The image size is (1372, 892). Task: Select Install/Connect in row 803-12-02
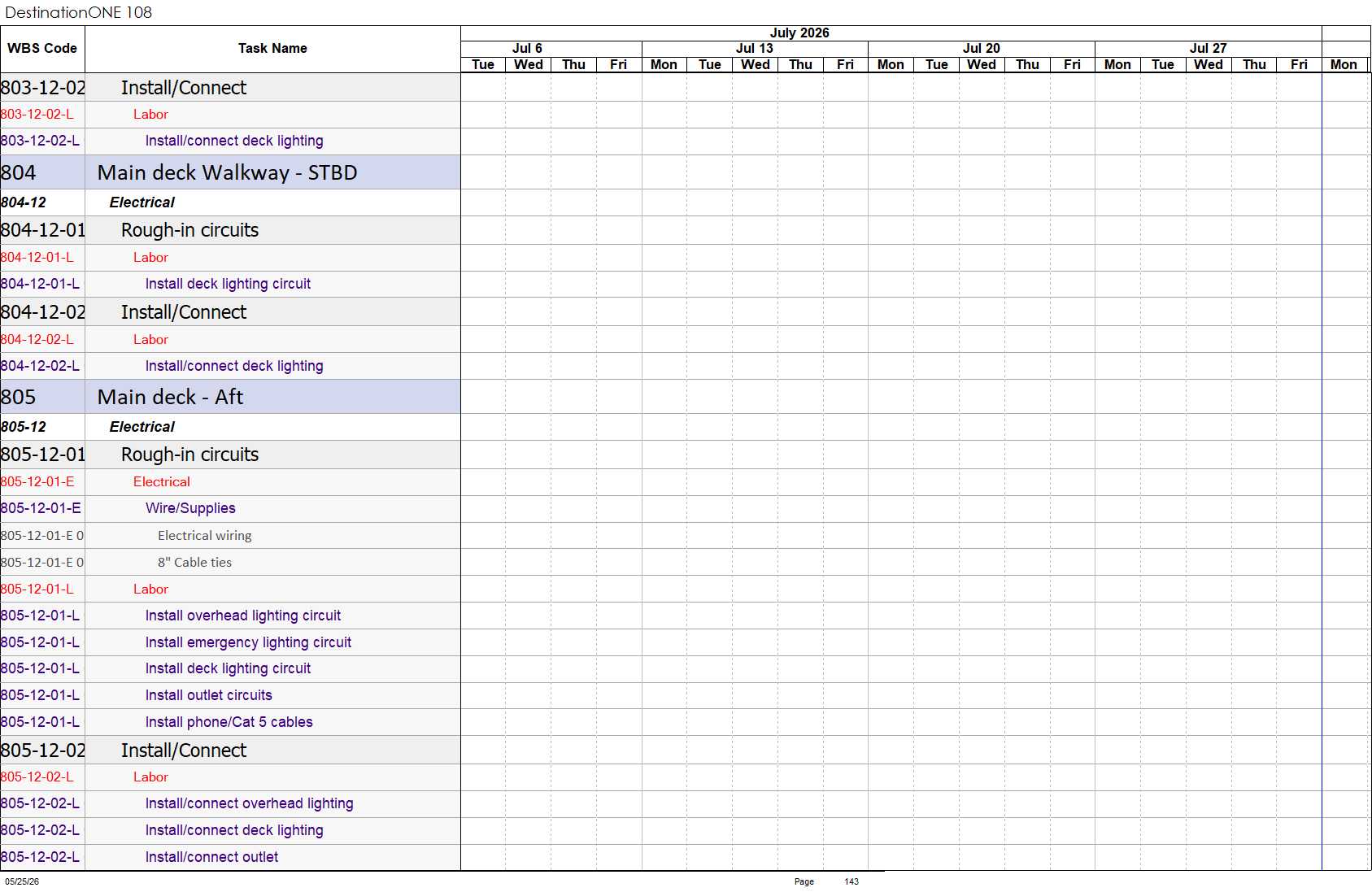(184, 88)
